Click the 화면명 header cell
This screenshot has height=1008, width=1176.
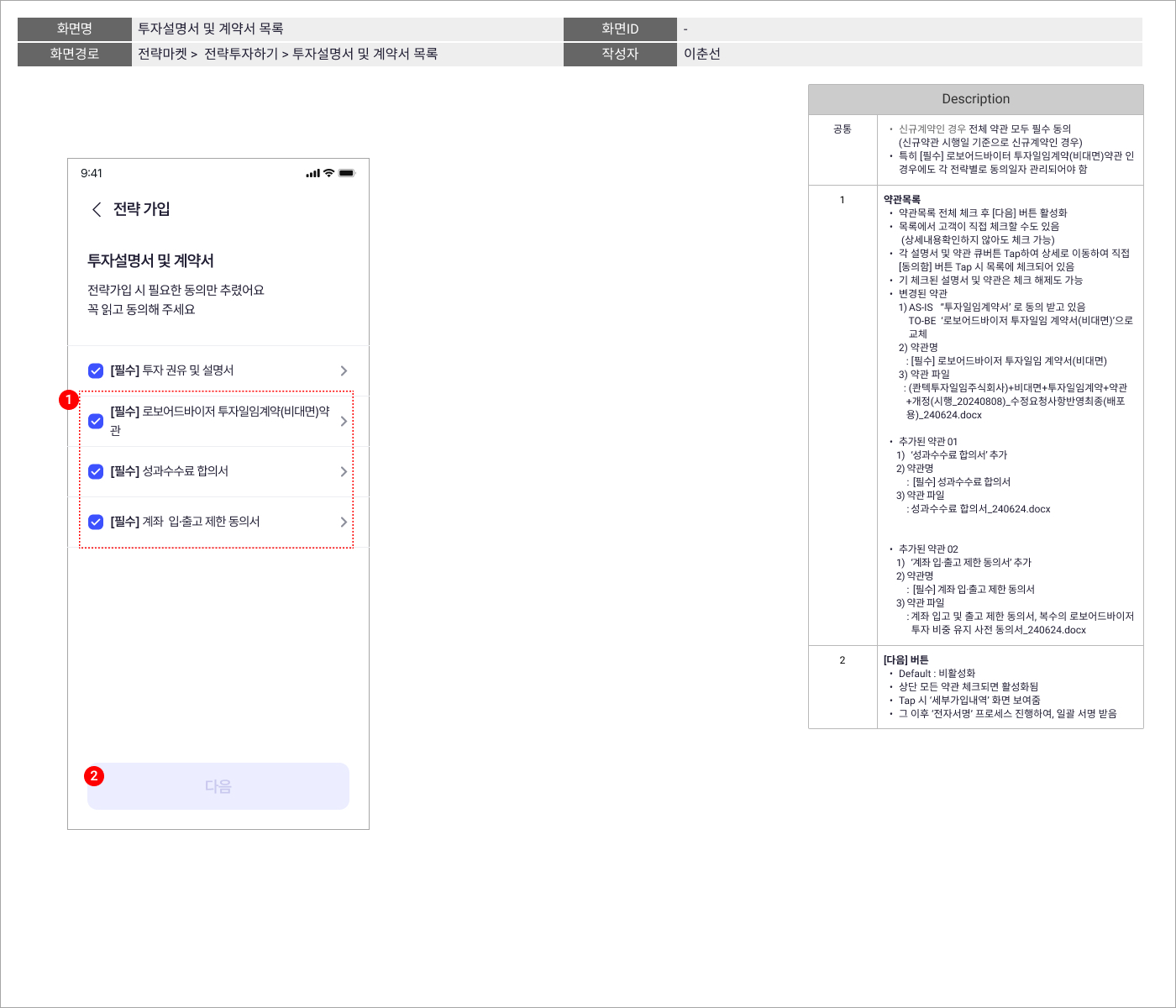click(75, 29)
